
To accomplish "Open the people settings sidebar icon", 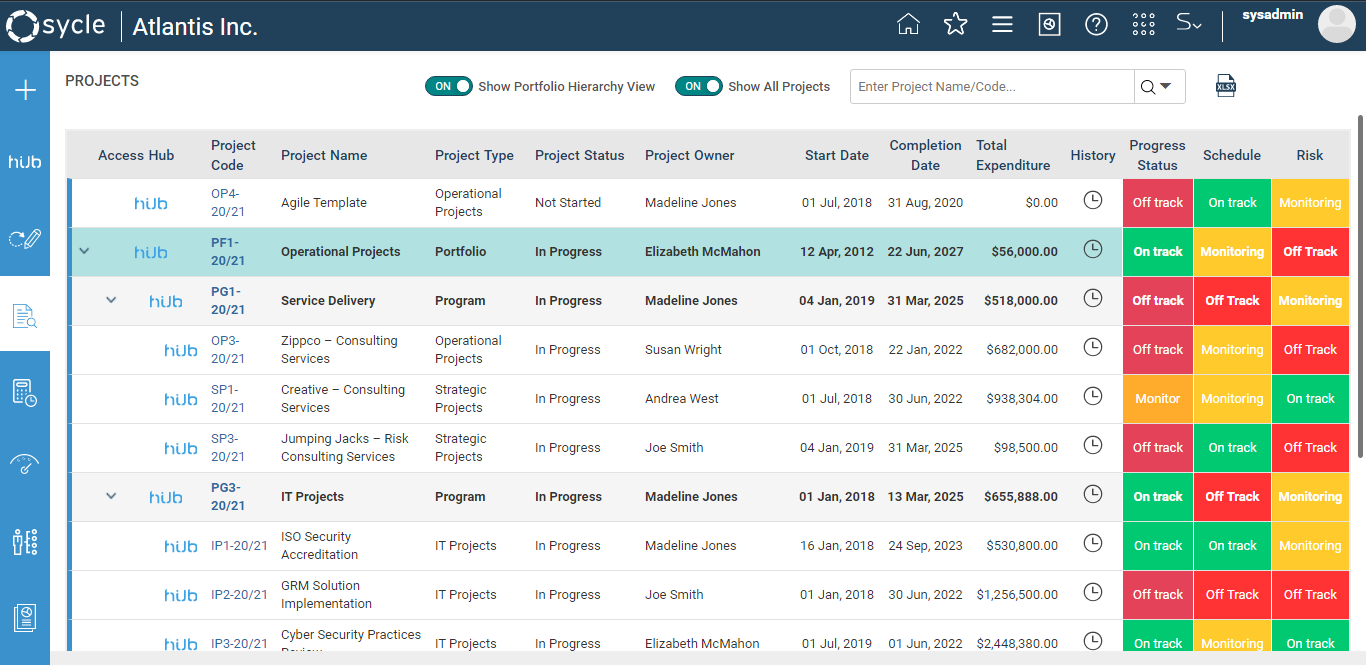I will [x=25, y=542].
